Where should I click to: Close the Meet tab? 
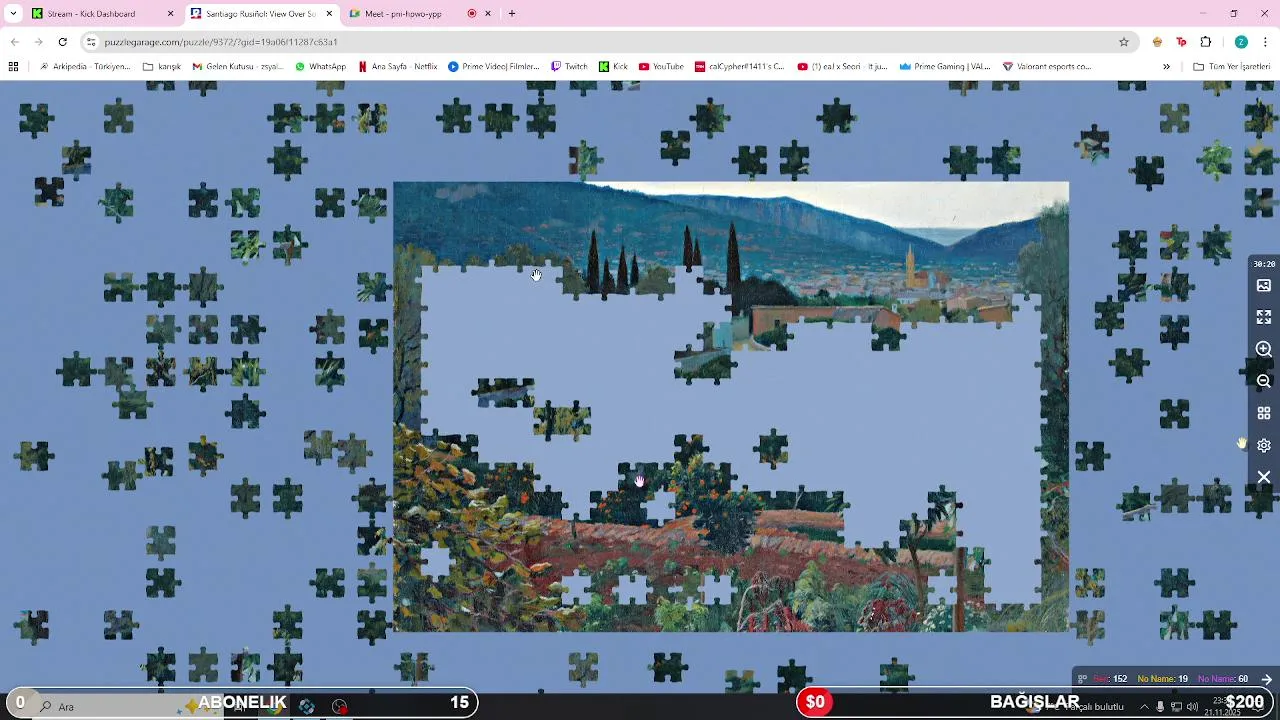coord(488,14)
